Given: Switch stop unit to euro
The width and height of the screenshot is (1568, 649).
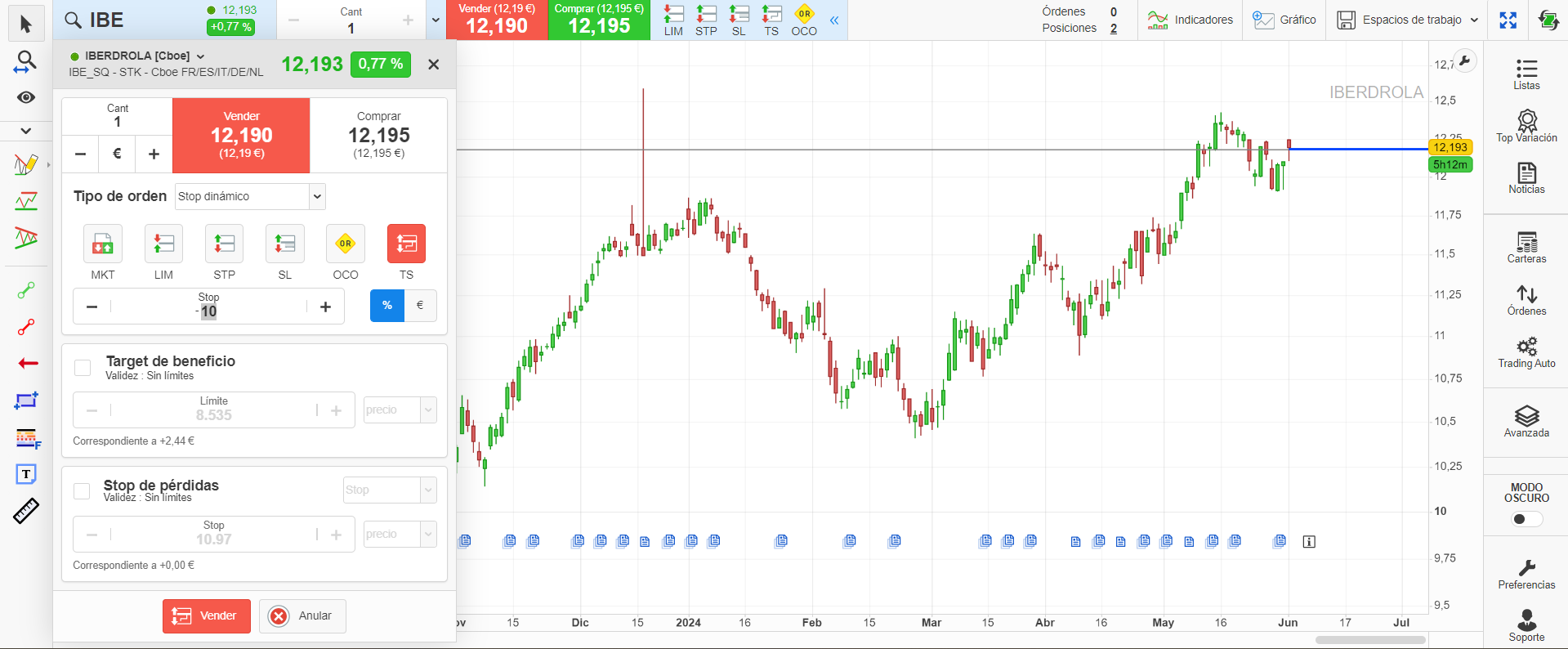Looking at the screenshot, I should pyautogui.click(x=420, y=306).
